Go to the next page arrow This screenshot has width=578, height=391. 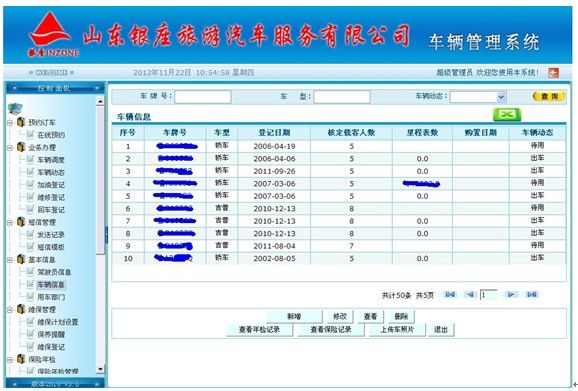(x=511, y=294)
